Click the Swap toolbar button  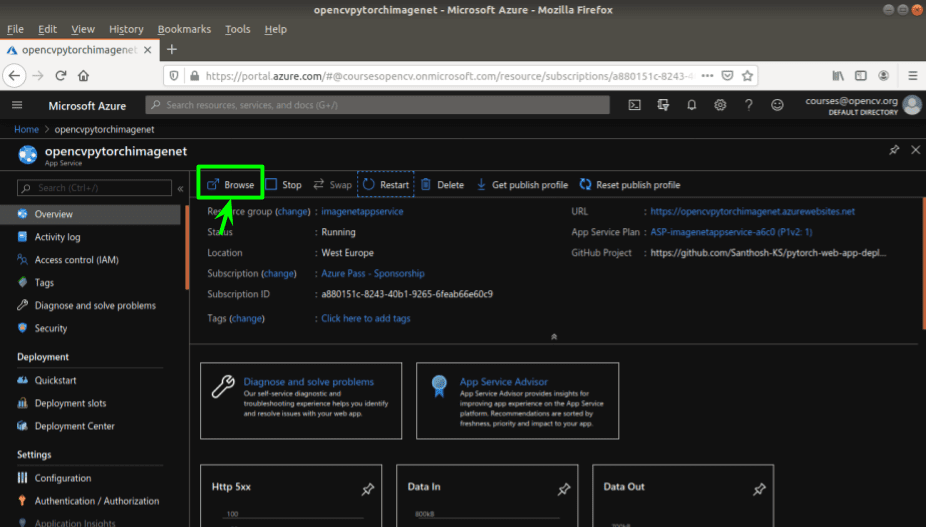point(332,185)
